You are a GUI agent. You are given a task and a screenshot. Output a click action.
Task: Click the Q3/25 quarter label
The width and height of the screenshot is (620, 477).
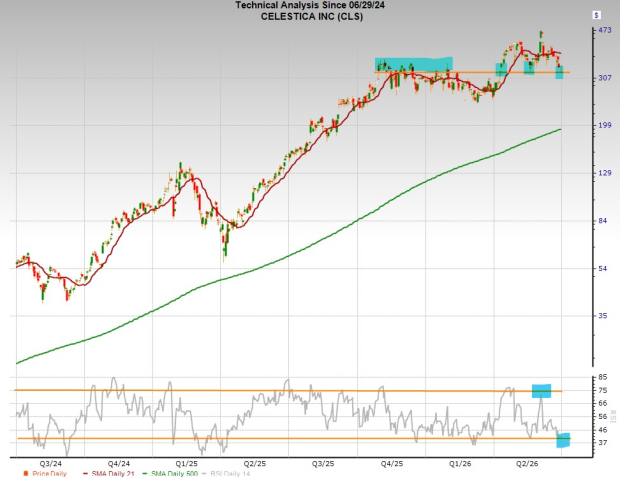point(323,464)
